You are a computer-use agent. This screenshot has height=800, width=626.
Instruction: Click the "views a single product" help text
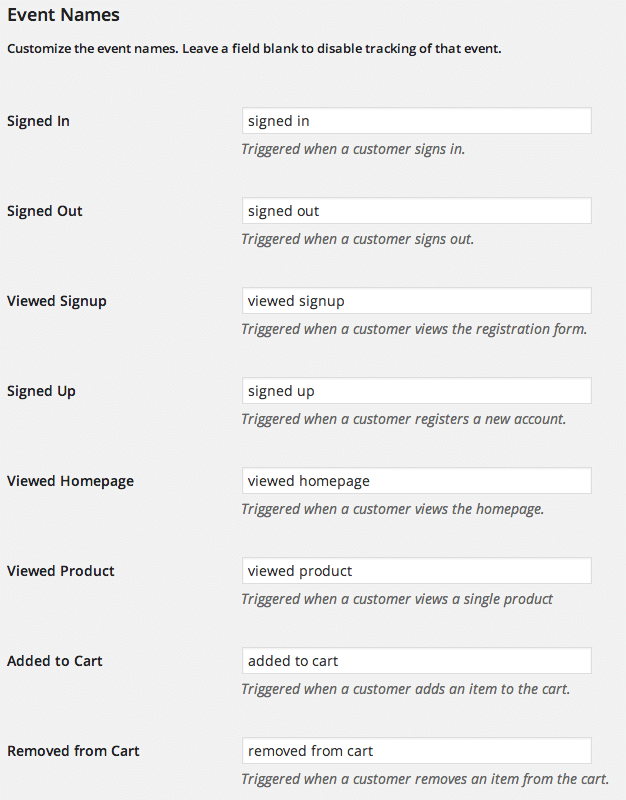tap(397, 599)
